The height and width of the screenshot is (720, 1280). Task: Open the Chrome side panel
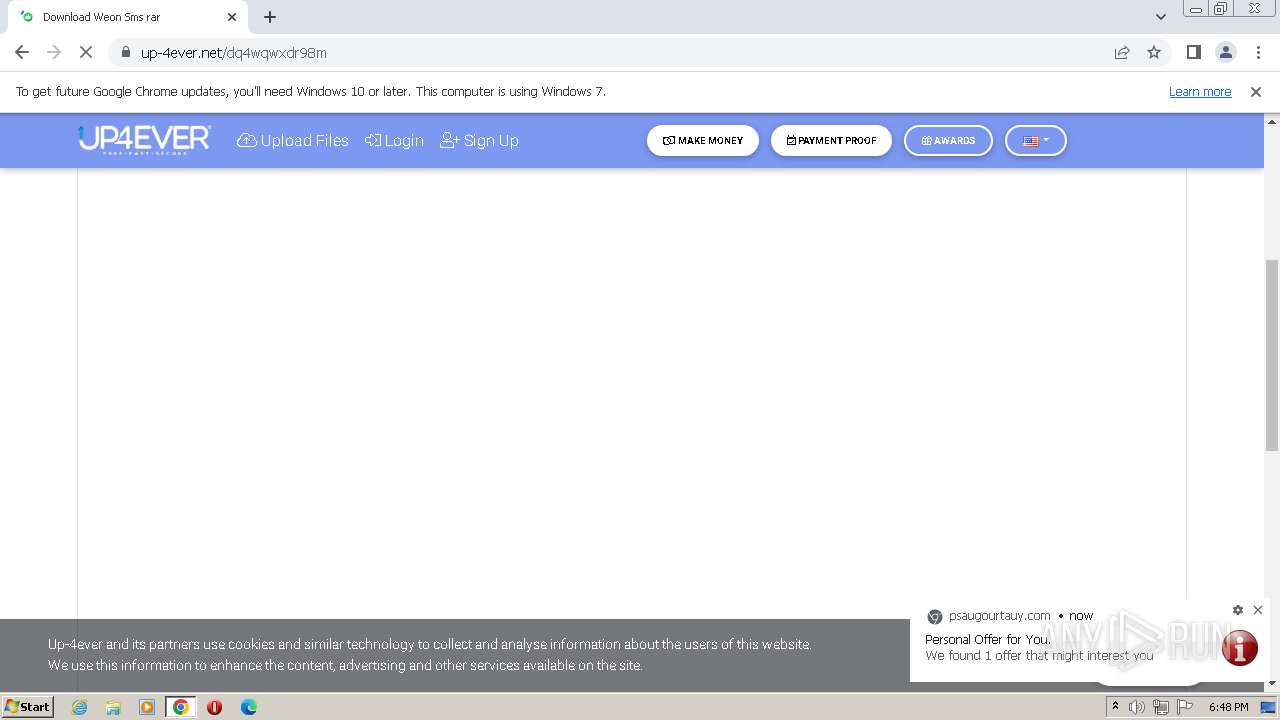click(1193, 52)
